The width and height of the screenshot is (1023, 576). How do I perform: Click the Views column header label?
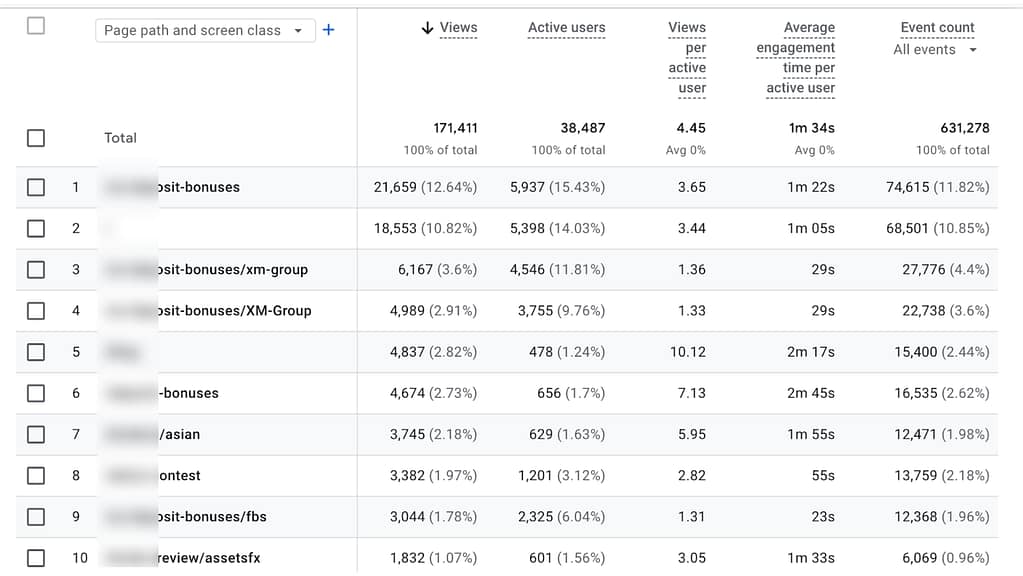tap(457, 28)
